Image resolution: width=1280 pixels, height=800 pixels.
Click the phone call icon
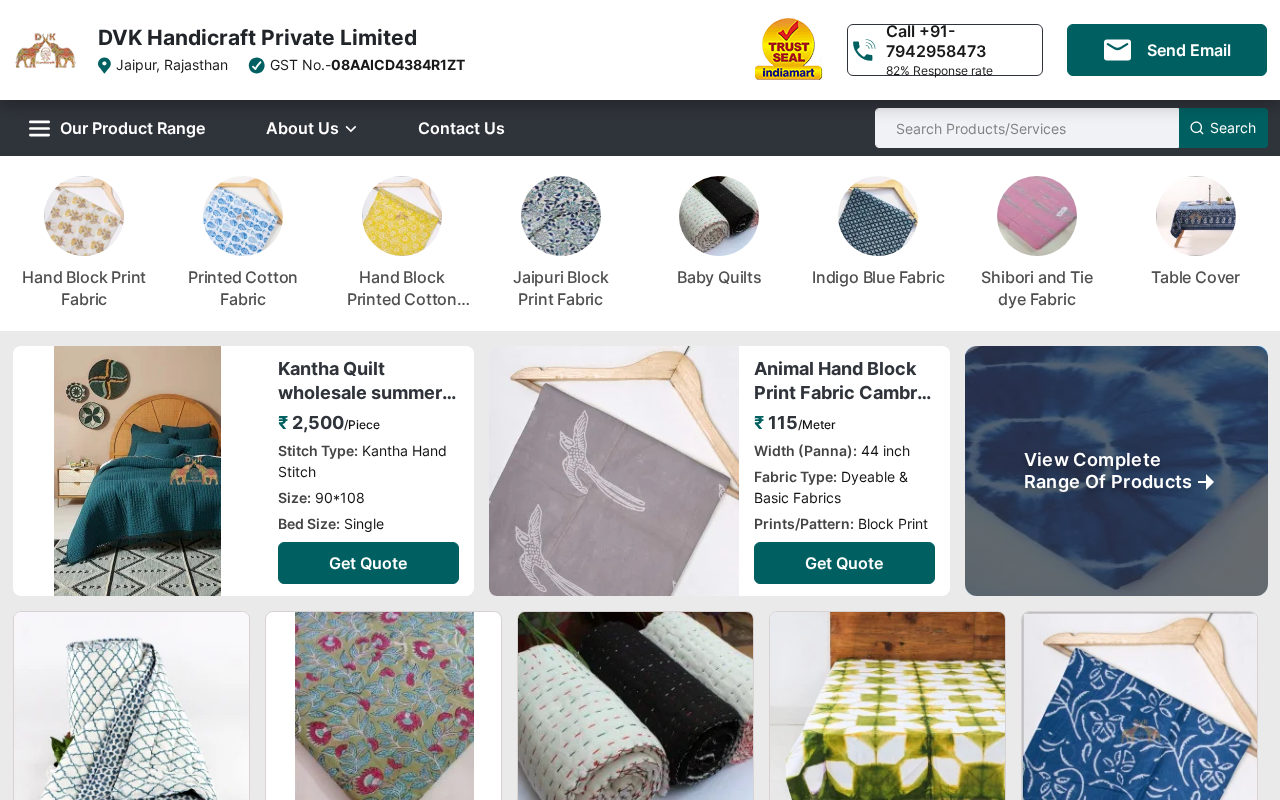pos(864,50)
